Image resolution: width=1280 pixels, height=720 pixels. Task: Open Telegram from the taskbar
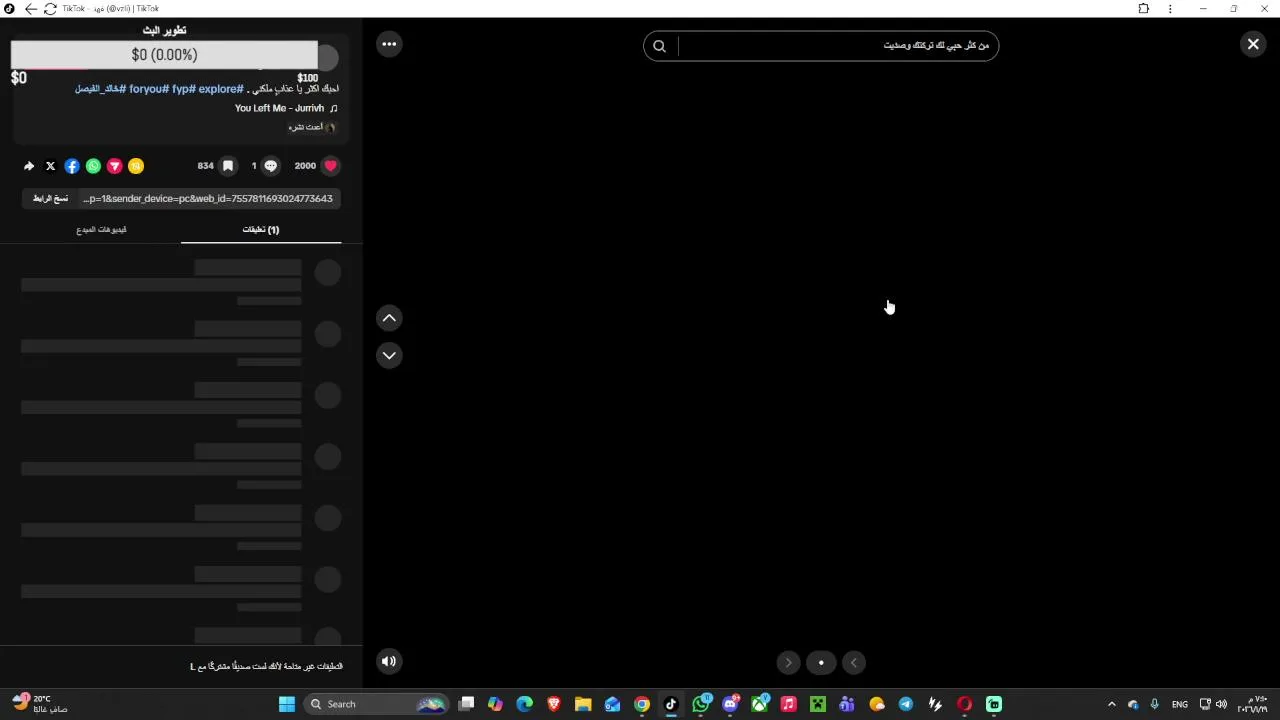[906, 704]
